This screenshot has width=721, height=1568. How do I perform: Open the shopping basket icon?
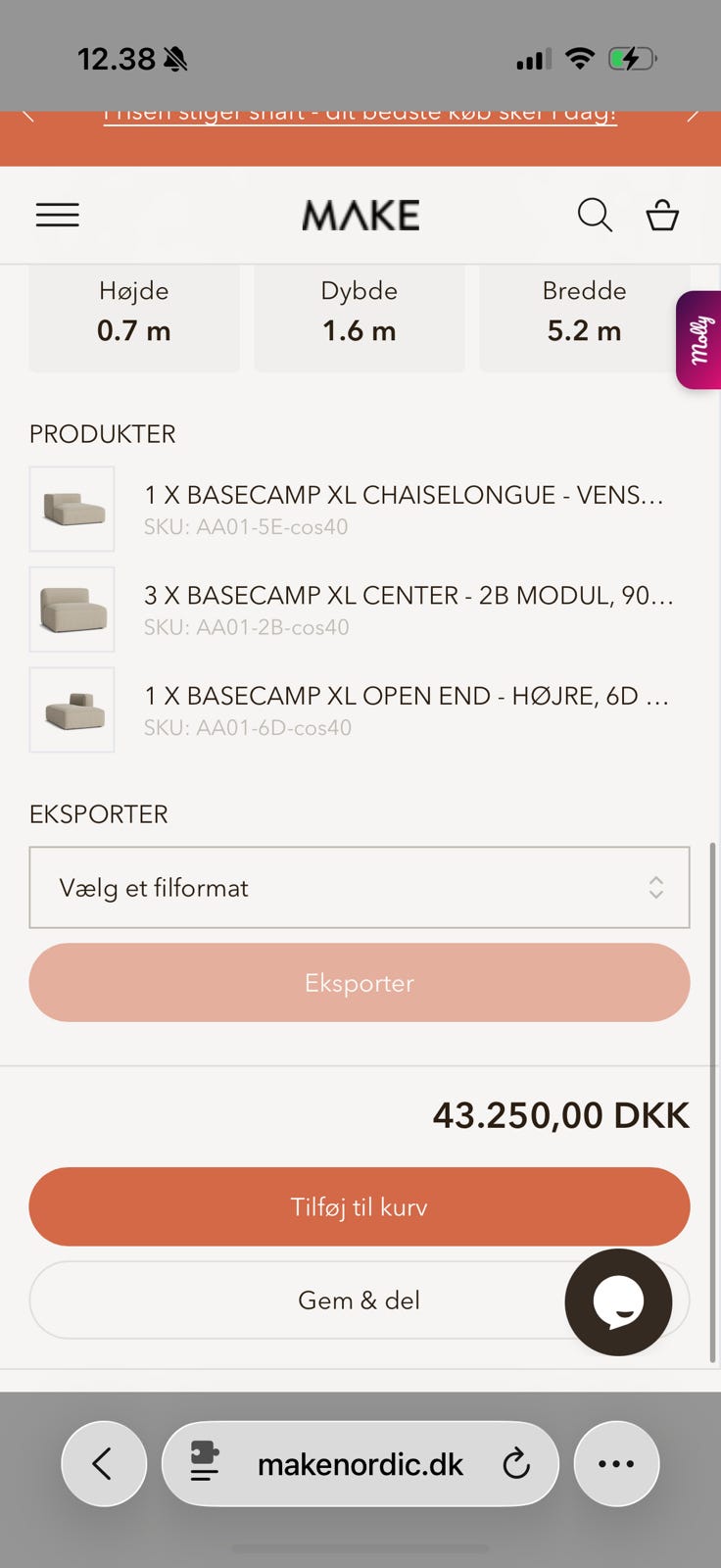pos(662,215)
